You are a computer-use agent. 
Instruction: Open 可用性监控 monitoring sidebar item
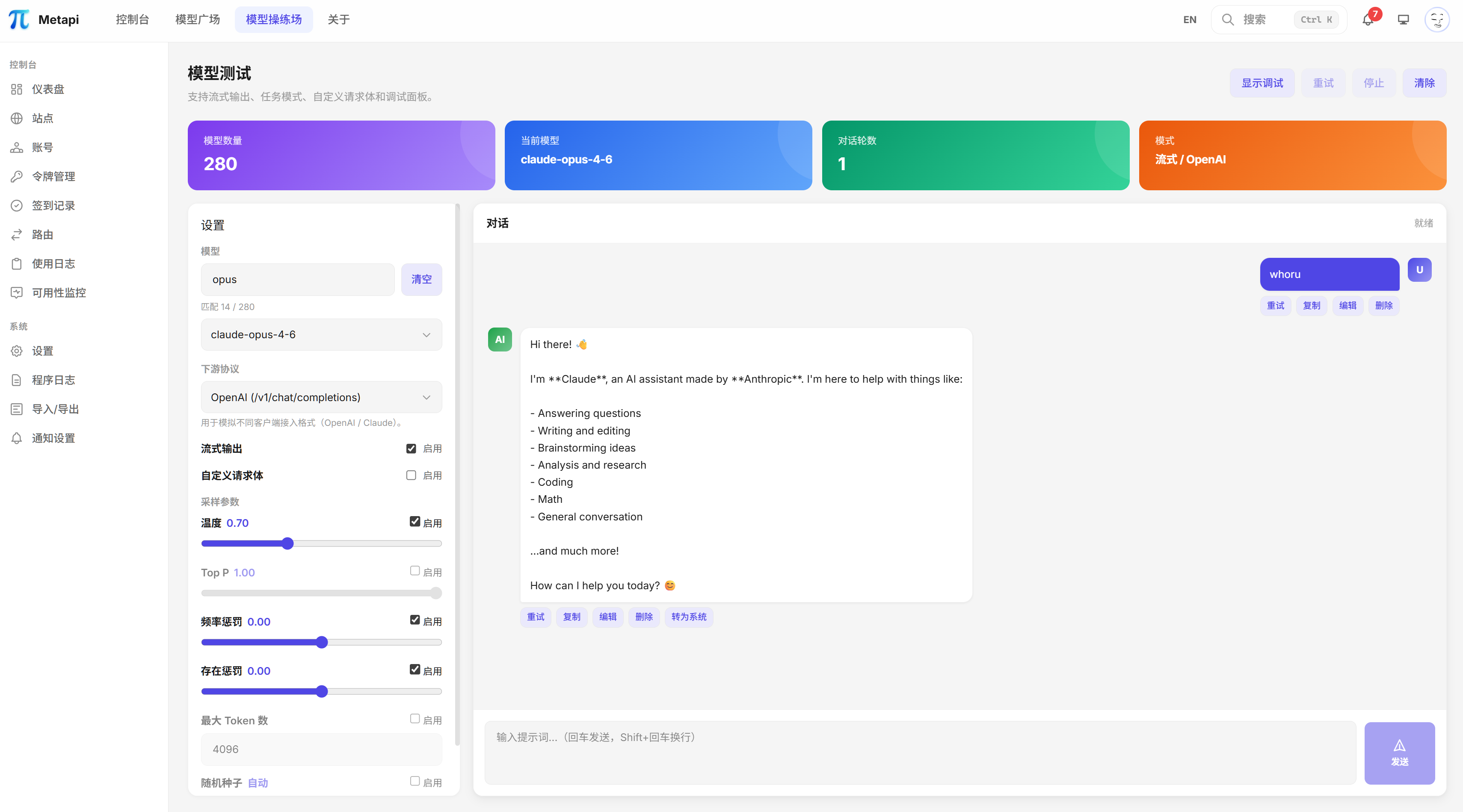click(x=59, y=293)
